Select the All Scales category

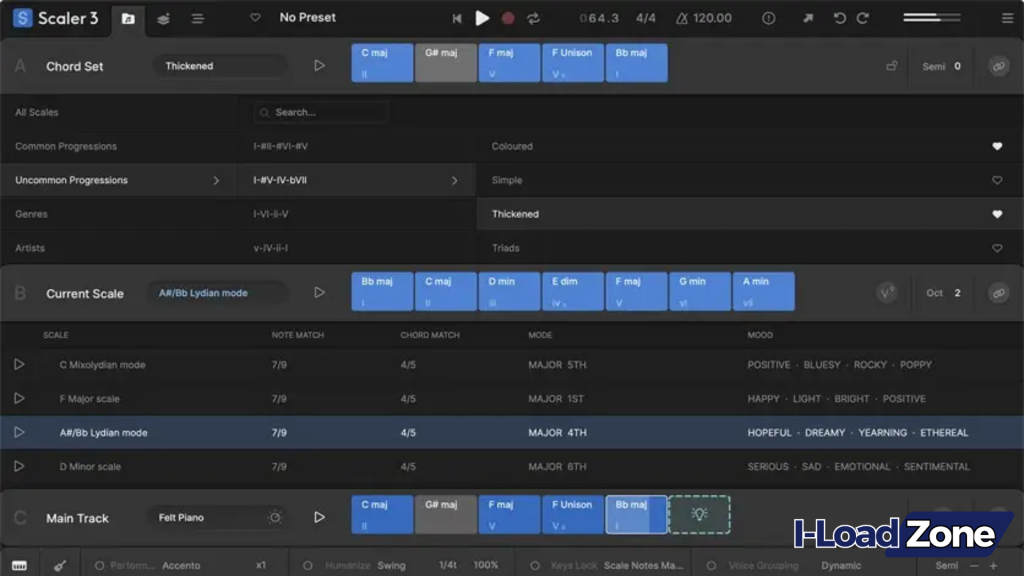coord(37,112)
